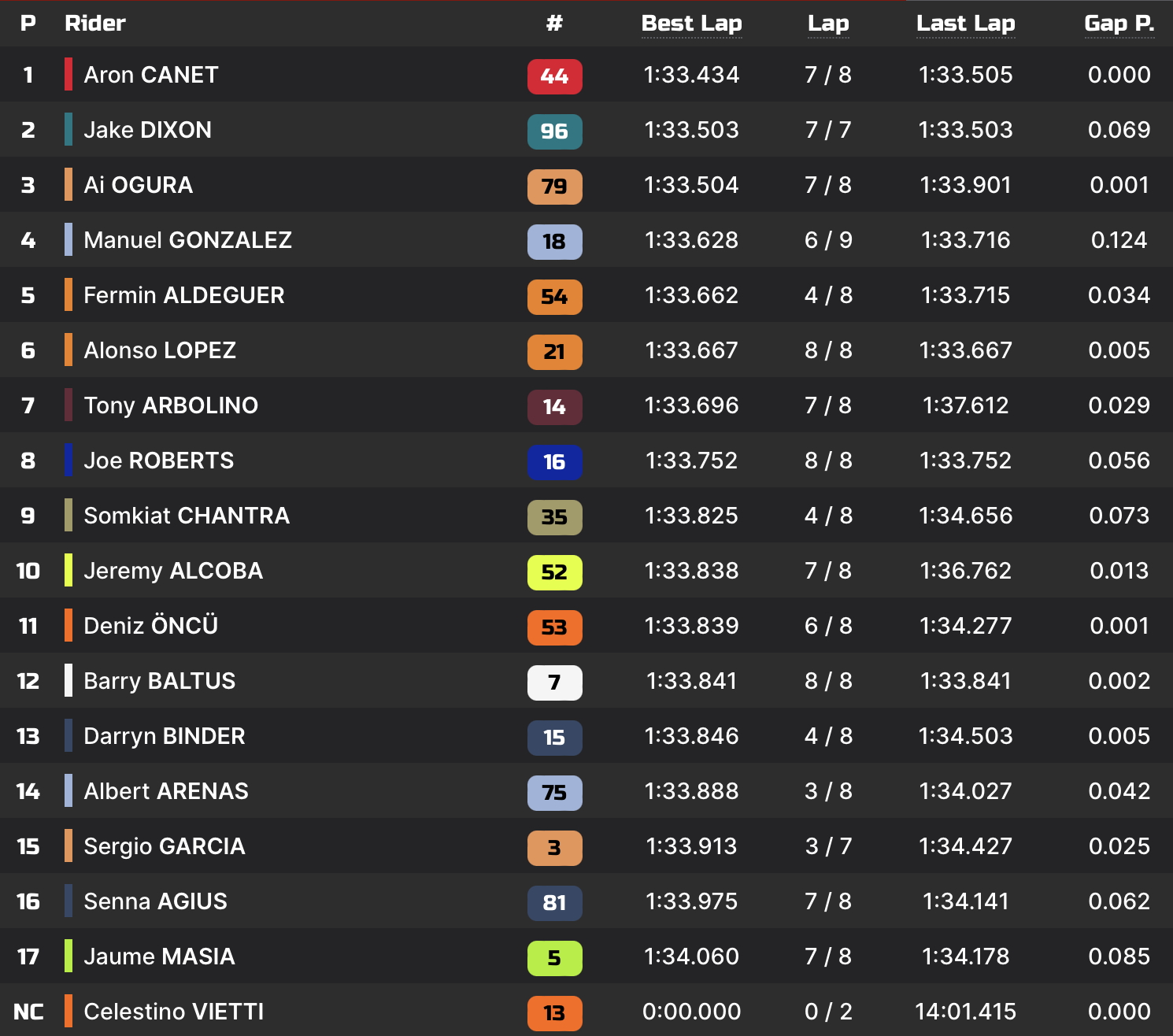The image size is (1173, 1036).
Task: Click Aron Canet's red number 44 badge
Action: (x=554, y=76)
